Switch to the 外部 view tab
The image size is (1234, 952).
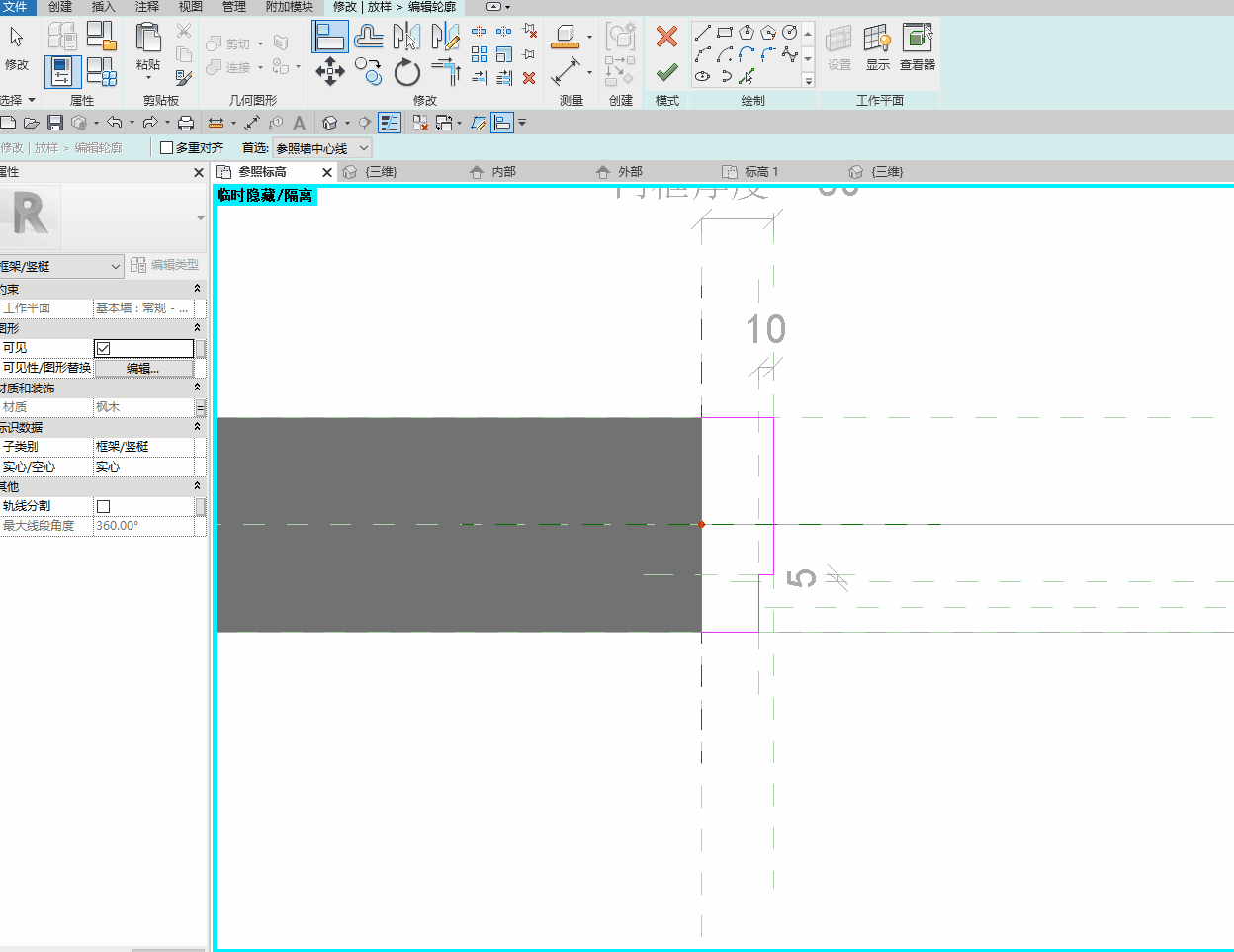[630, 172]
